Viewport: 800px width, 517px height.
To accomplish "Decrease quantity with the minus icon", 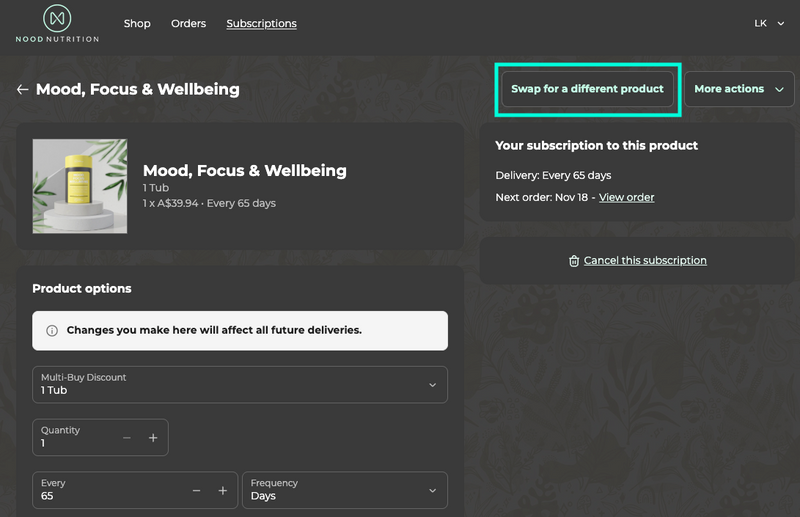I will [x=127, y=438].
